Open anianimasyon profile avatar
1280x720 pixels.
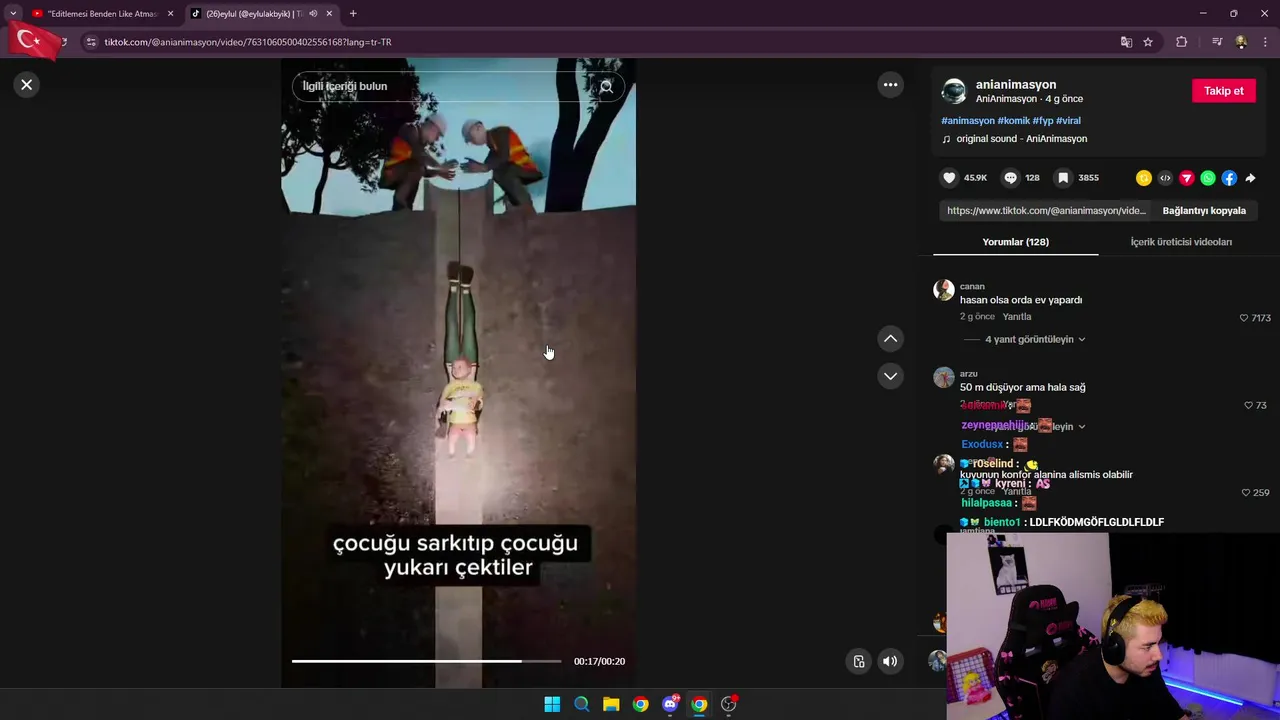pyautogui.click(x=954, y=91)
